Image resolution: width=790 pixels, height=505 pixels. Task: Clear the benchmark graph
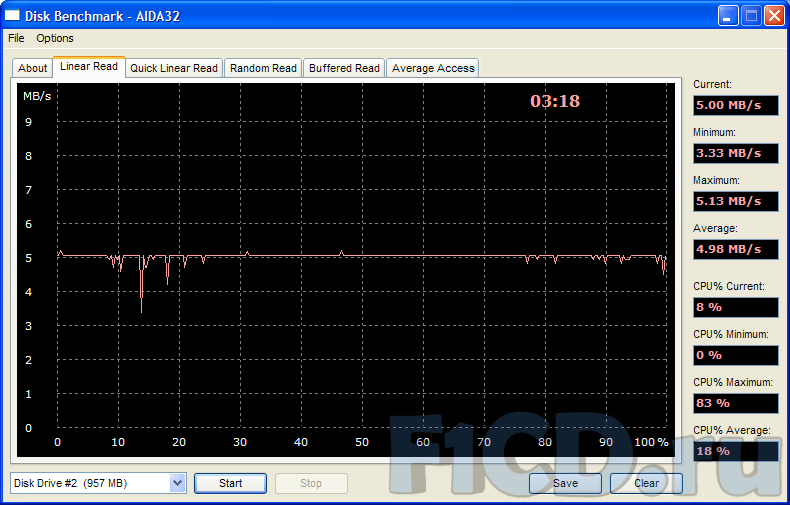646,483
